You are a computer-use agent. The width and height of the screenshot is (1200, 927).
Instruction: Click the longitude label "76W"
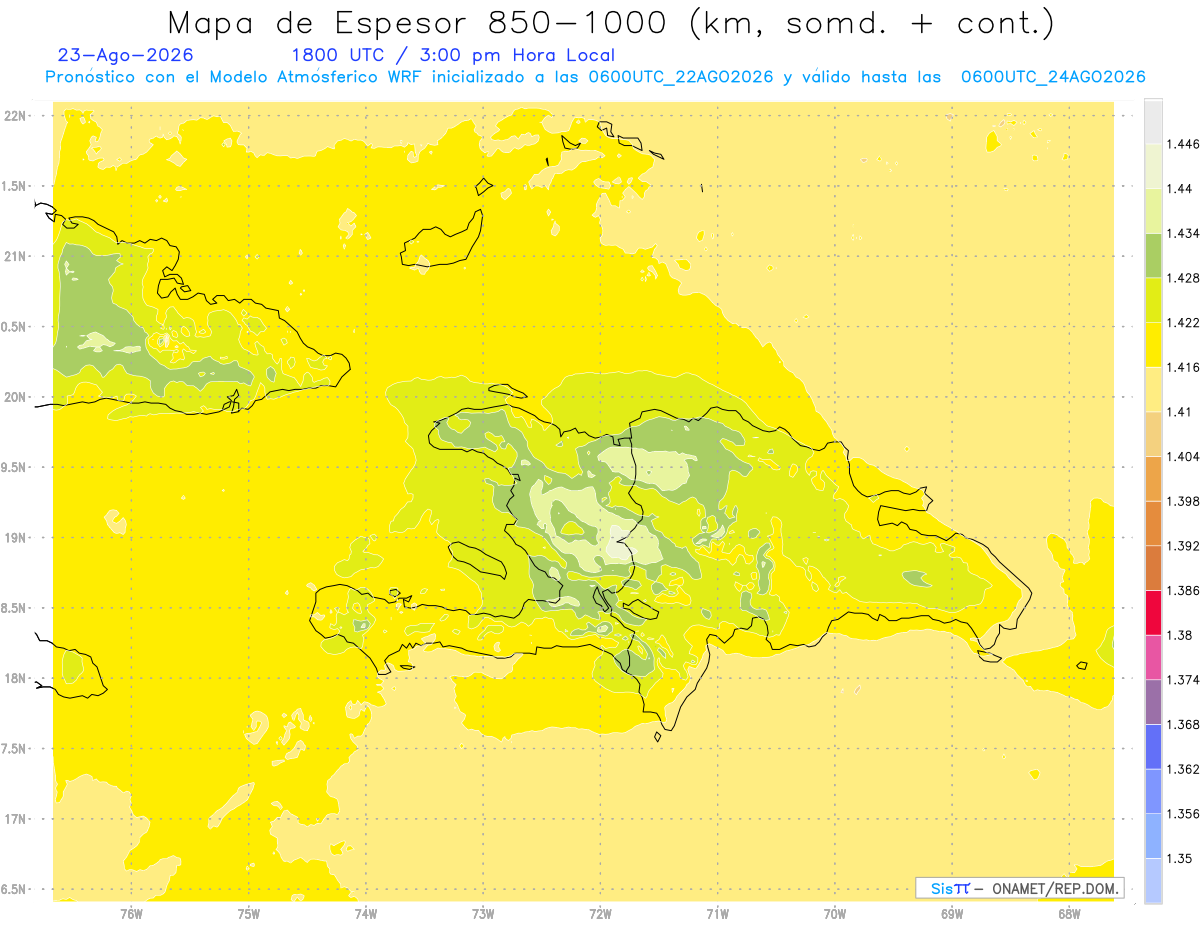(x=131, y=913)
